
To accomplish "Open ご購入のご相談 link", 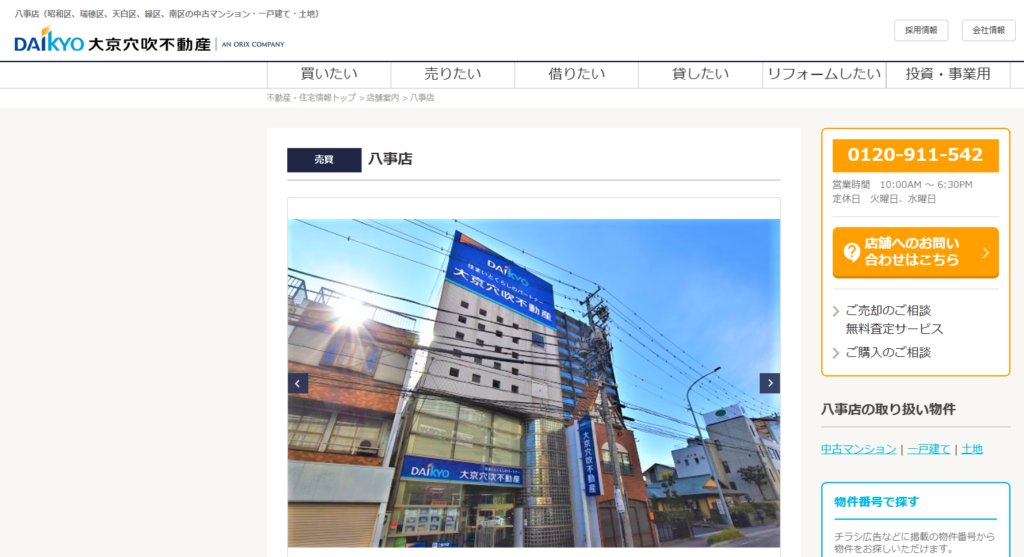I will pos(888,353).
